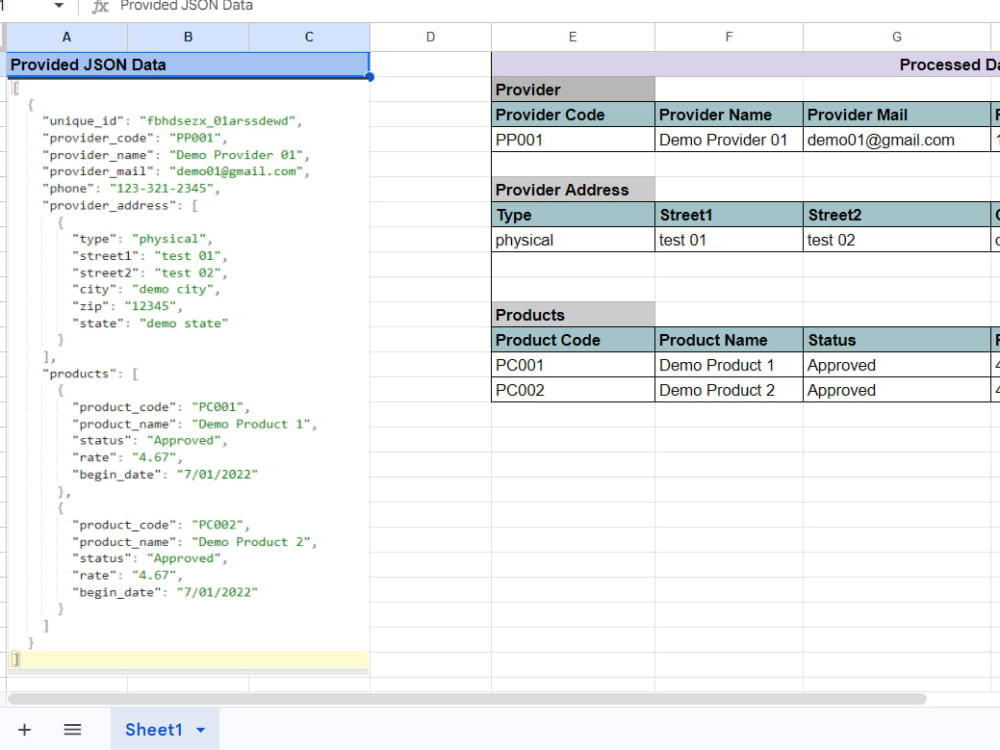The width and height of the screenshot is (1000, 750).
Task: Select column A header
Action: click(x=66, y=37)
